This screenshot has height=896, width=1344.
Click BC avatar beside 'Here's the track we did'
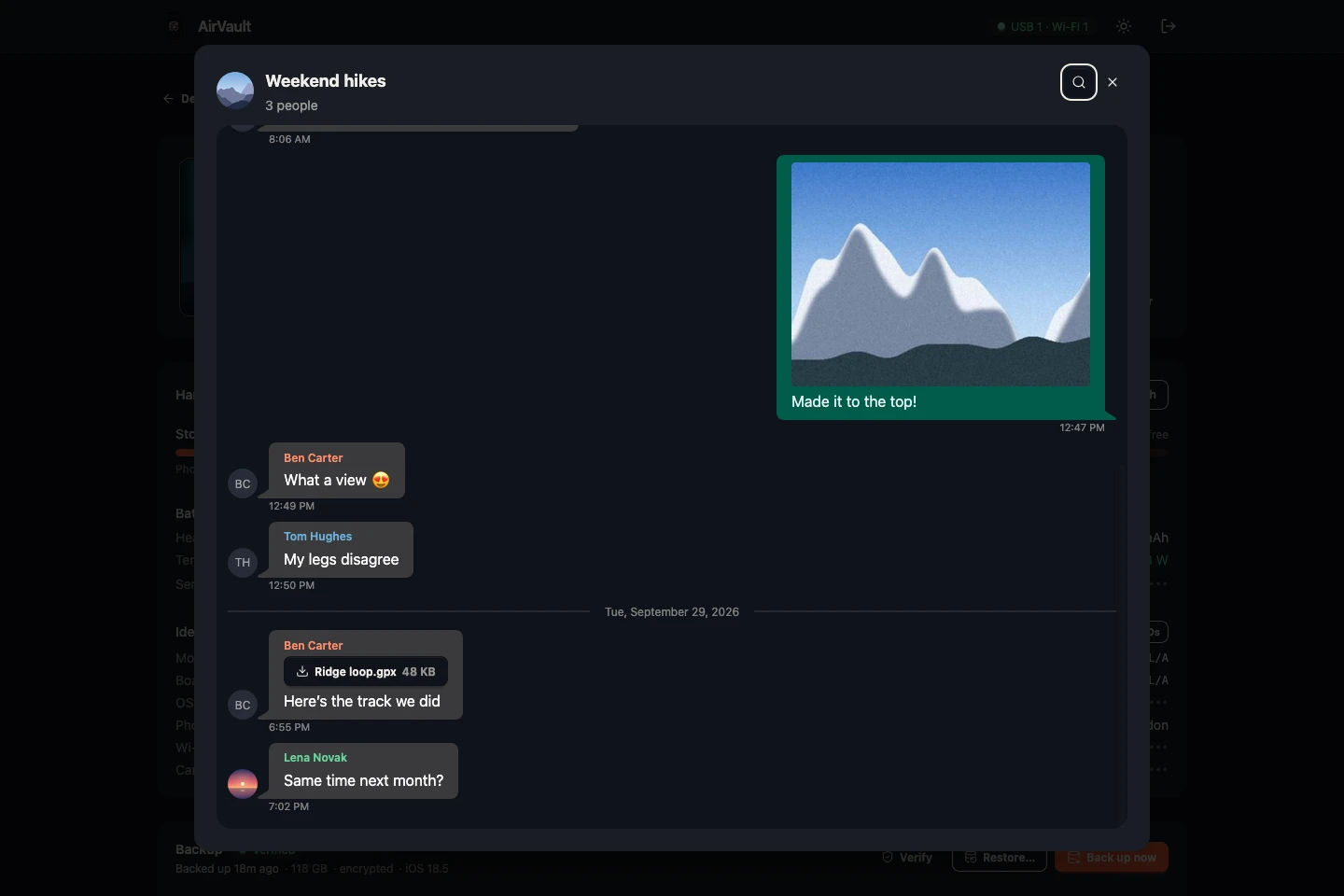point(243,705)
